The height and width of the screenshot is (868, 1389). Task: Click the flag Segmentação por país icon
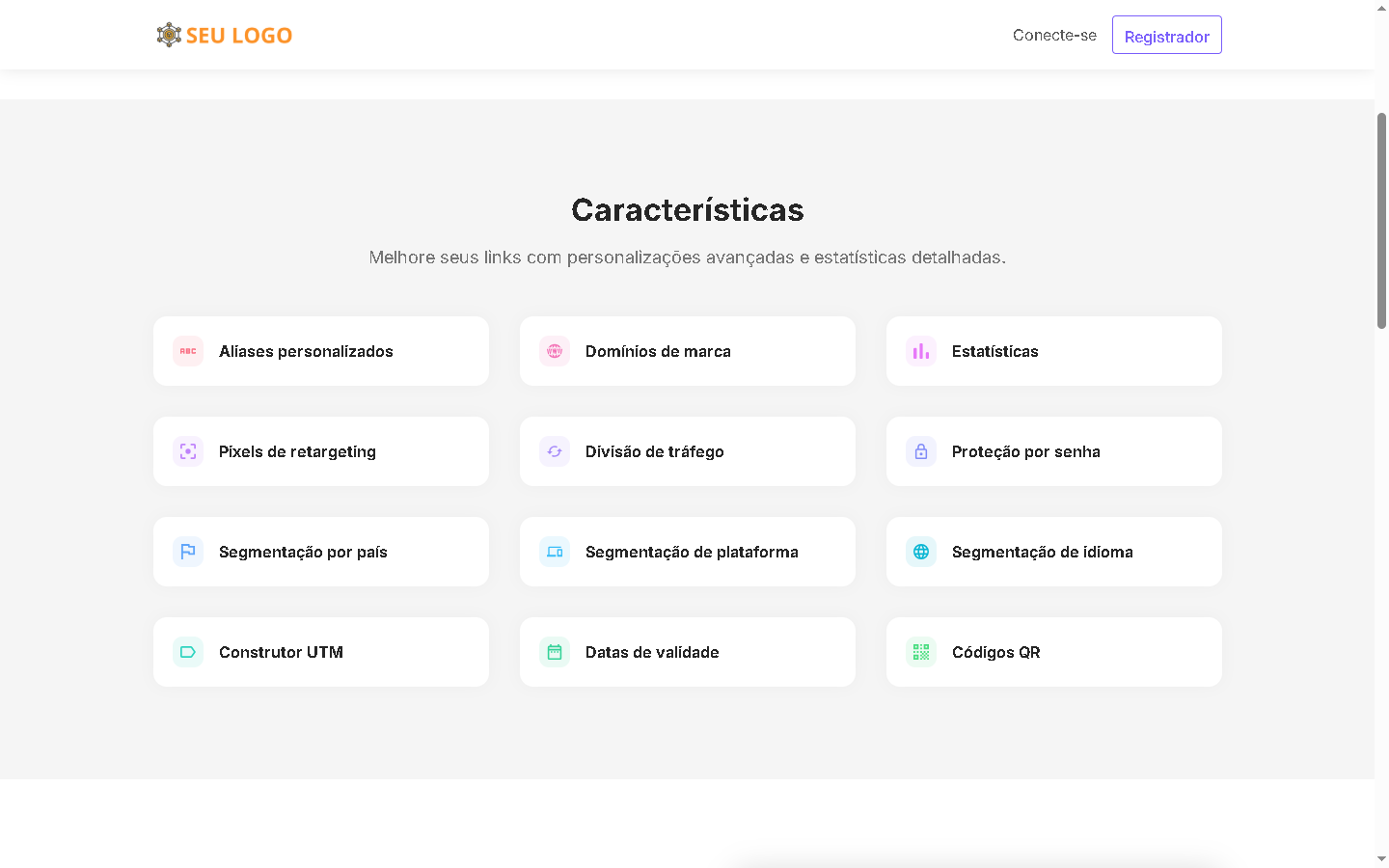coord(188,552)
